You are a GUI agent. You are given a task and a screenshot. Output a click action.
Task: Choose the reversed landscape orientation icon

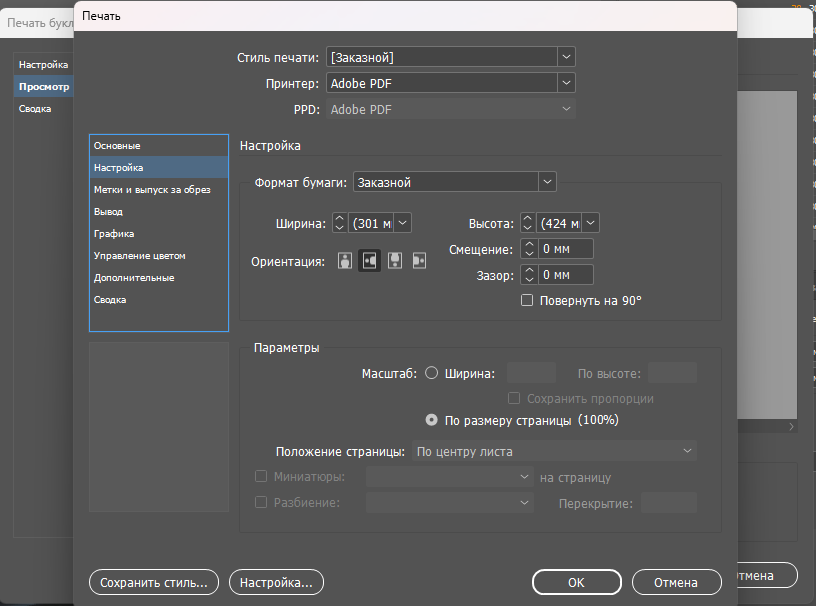(419, 261)
